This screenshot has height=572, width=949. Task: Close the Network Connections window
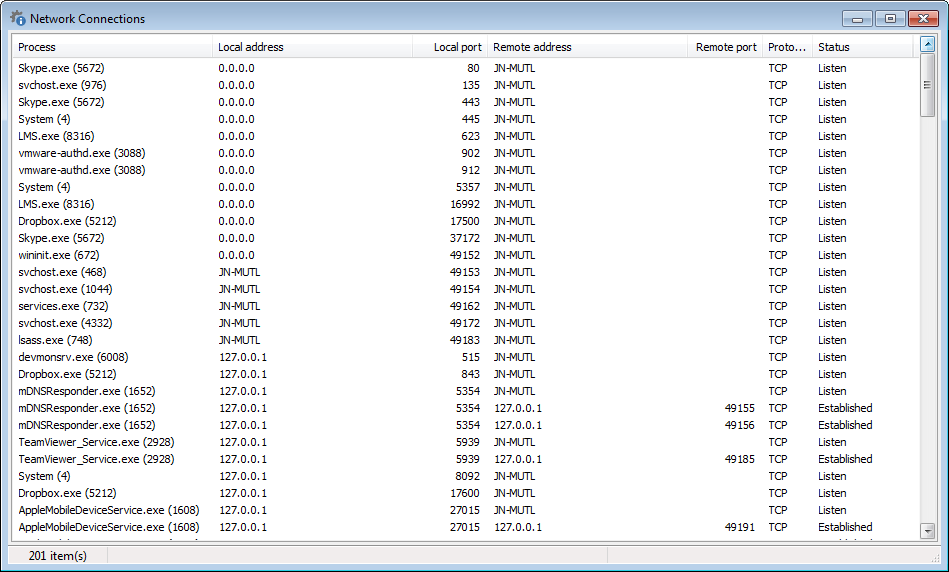pos(923,19)
